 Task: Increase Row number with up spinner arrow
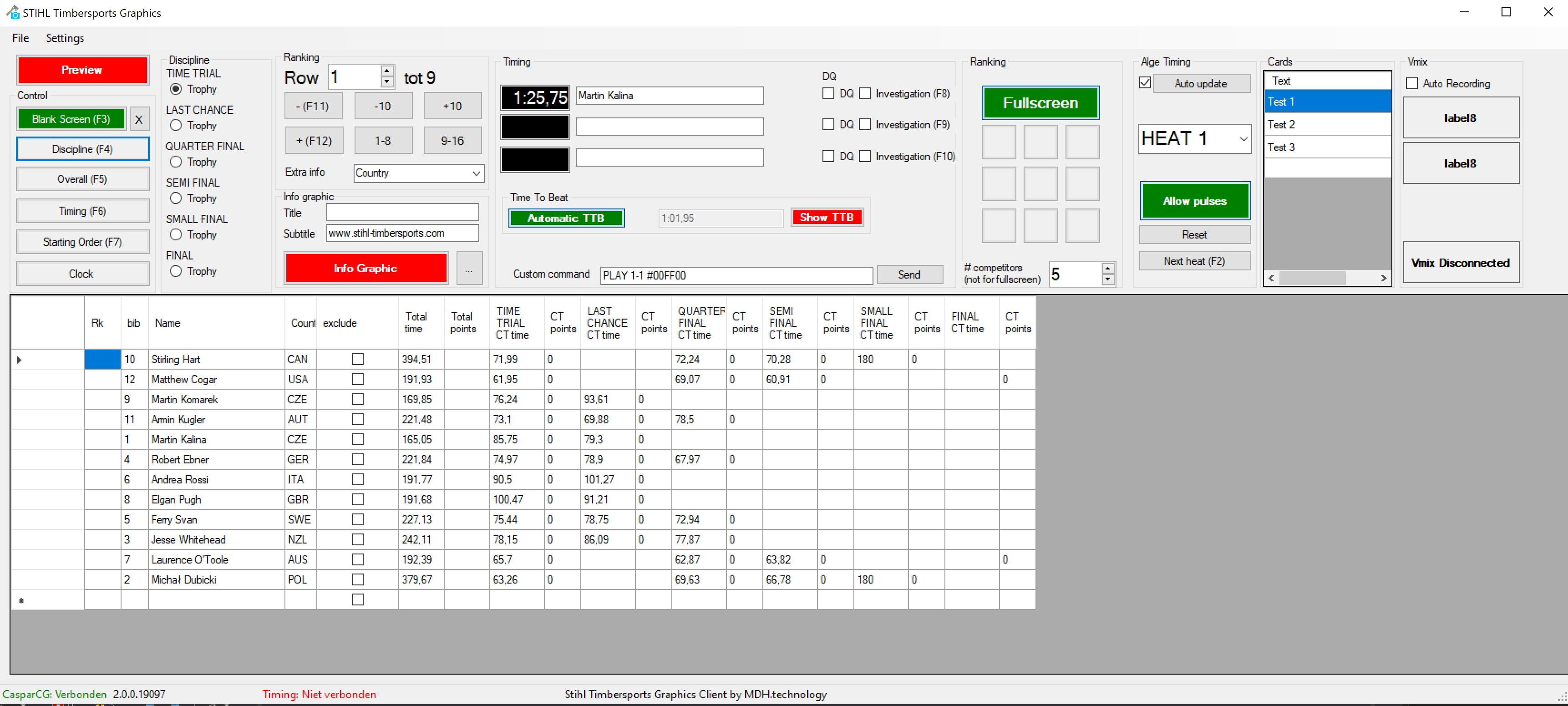[x=386, y=71]
